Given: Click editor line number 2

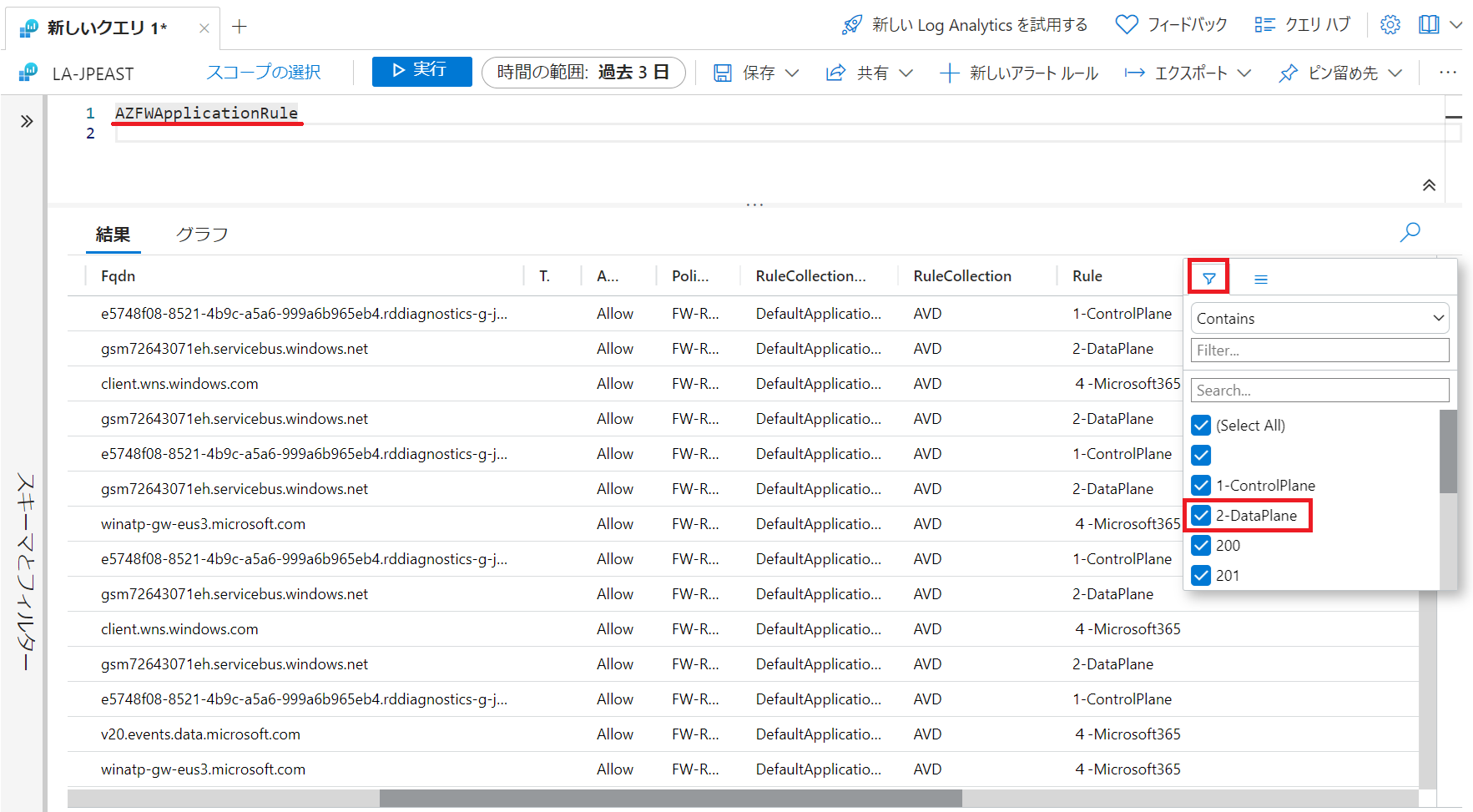Looking at the screenshot, I should pyautogui.click(x=90, y=134).
